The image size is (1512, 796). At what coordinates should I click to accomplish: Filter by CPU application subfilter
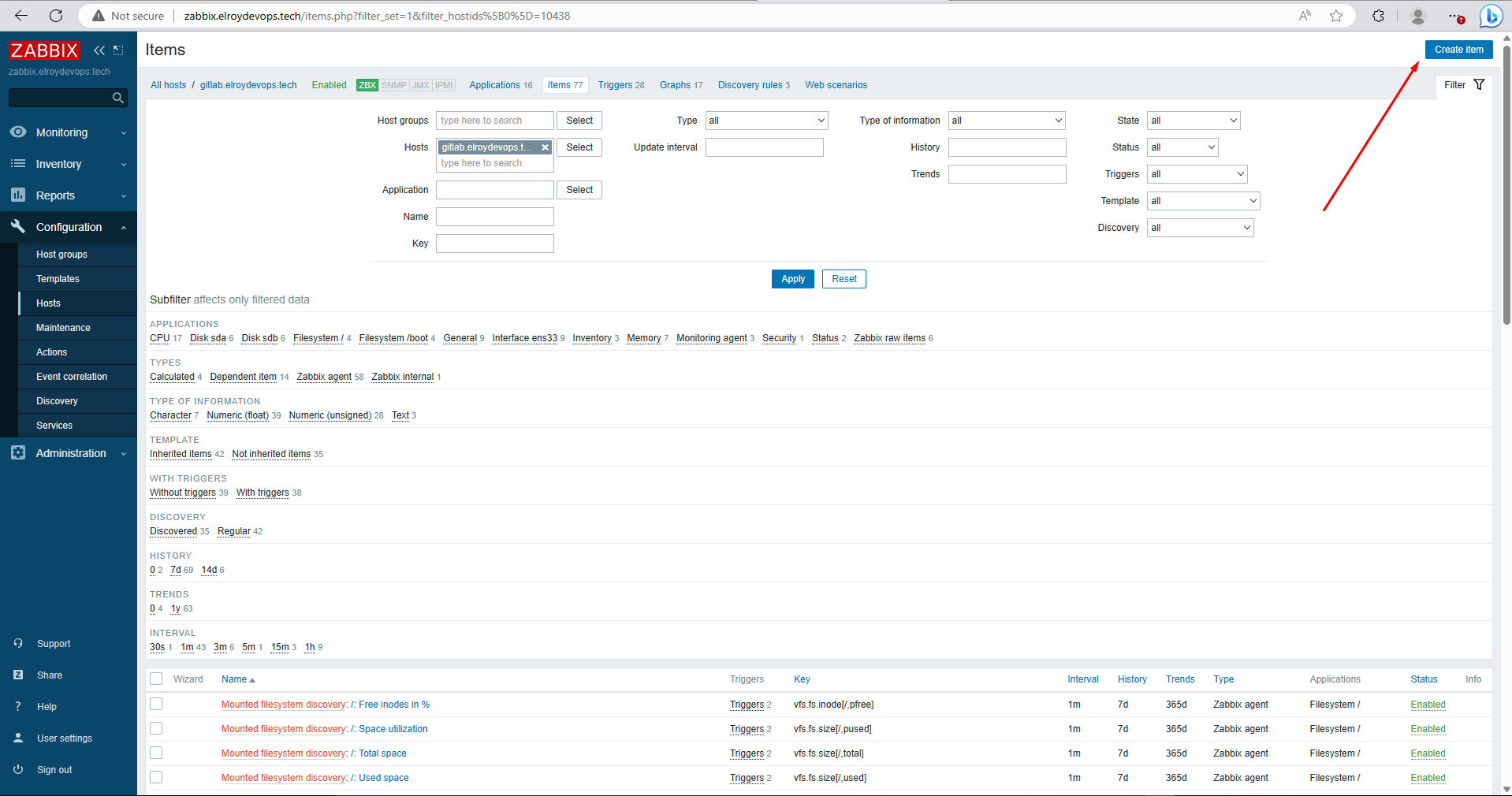[160, 338]
